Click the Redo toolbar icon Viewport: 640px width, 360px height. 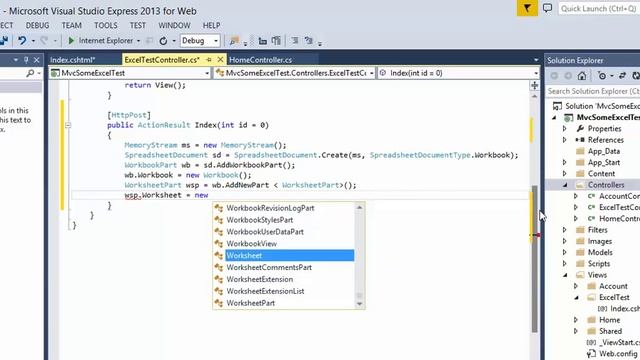click(x=44, y=40)
